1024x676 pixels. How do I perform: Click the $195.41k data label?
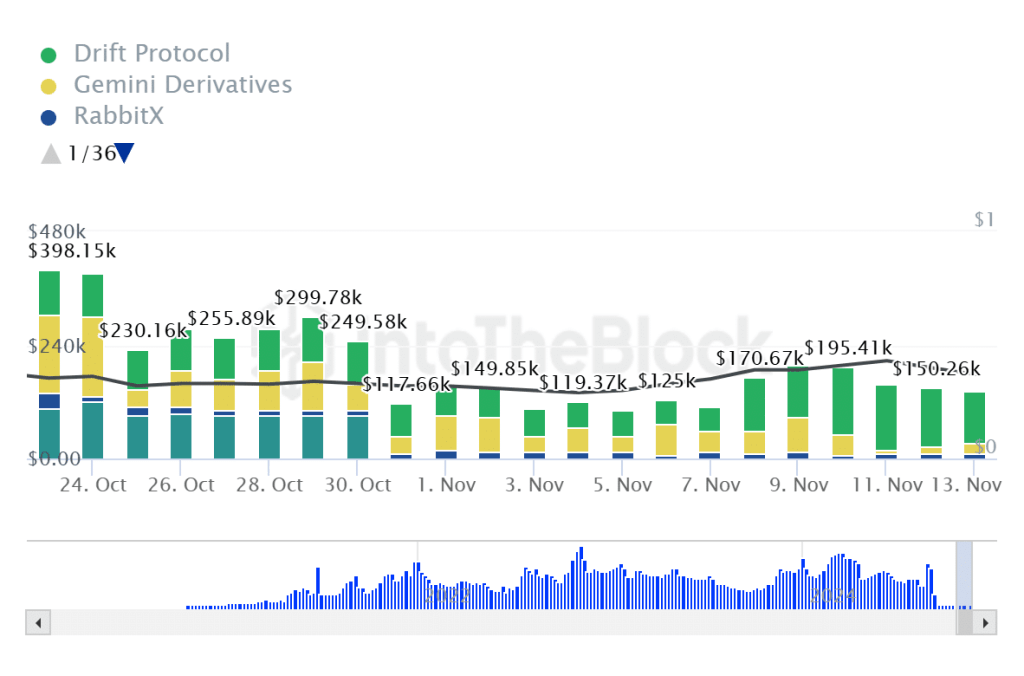coord(848,347)
